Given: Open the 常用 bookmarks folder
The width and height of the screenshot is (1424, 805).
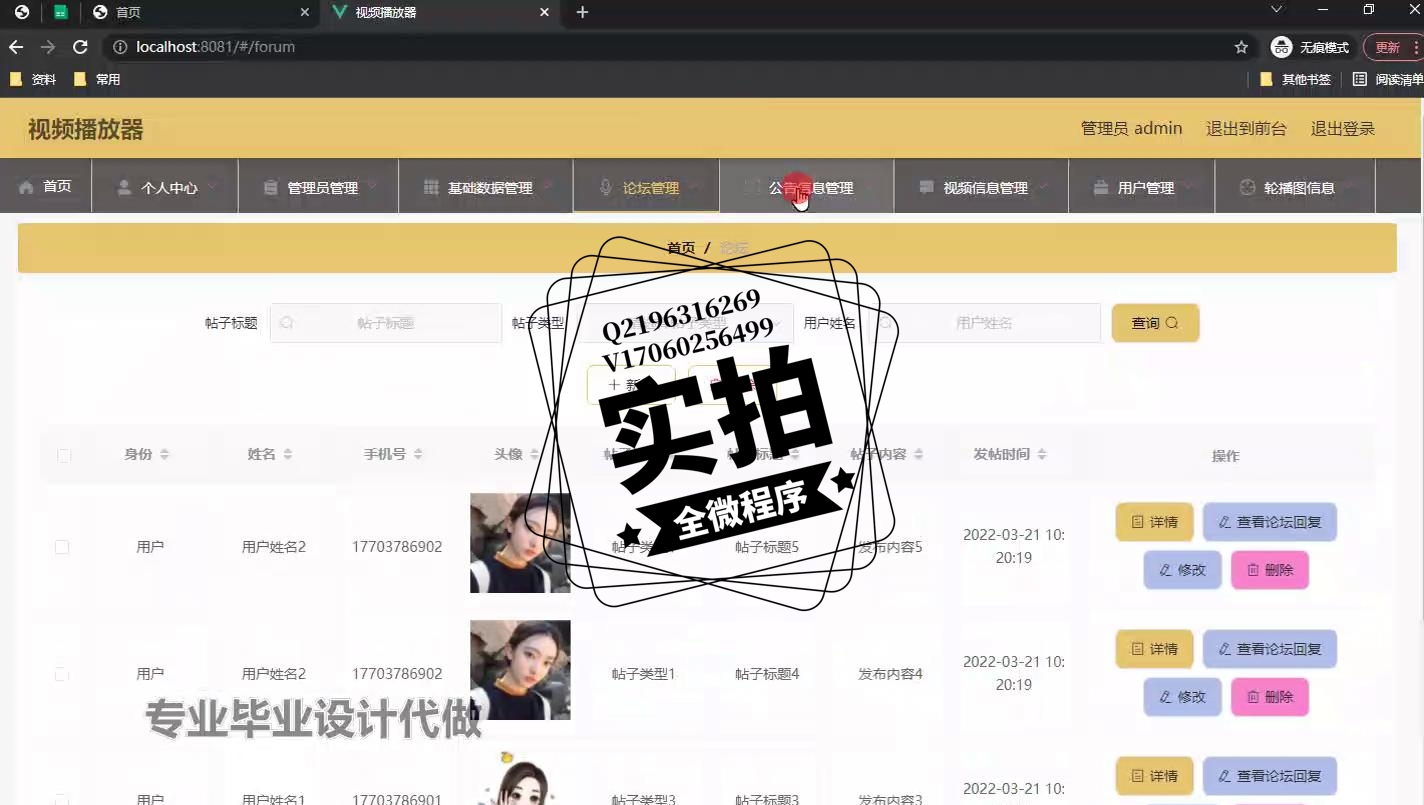Looking at the screenshot, I should (97, 79).
